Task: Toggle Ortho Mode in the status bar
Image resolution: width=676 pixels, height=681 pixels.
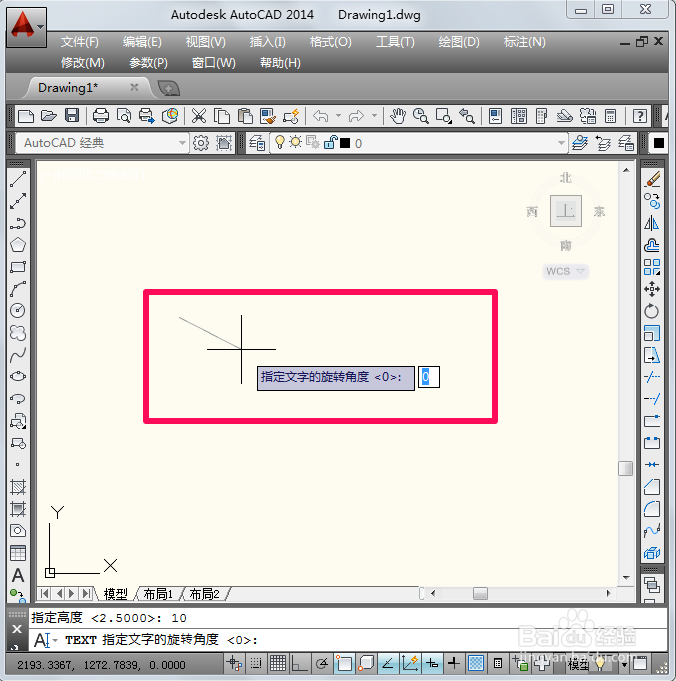Action: click(299, 663)
